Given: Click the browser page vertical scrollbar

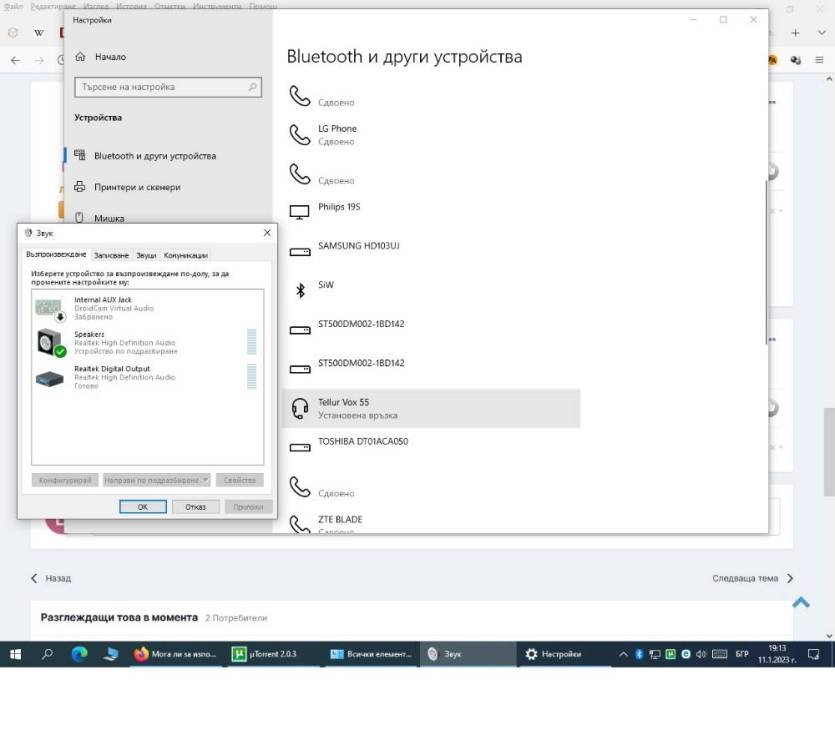Looking at the screenshot, I should [x=829, y=452].
